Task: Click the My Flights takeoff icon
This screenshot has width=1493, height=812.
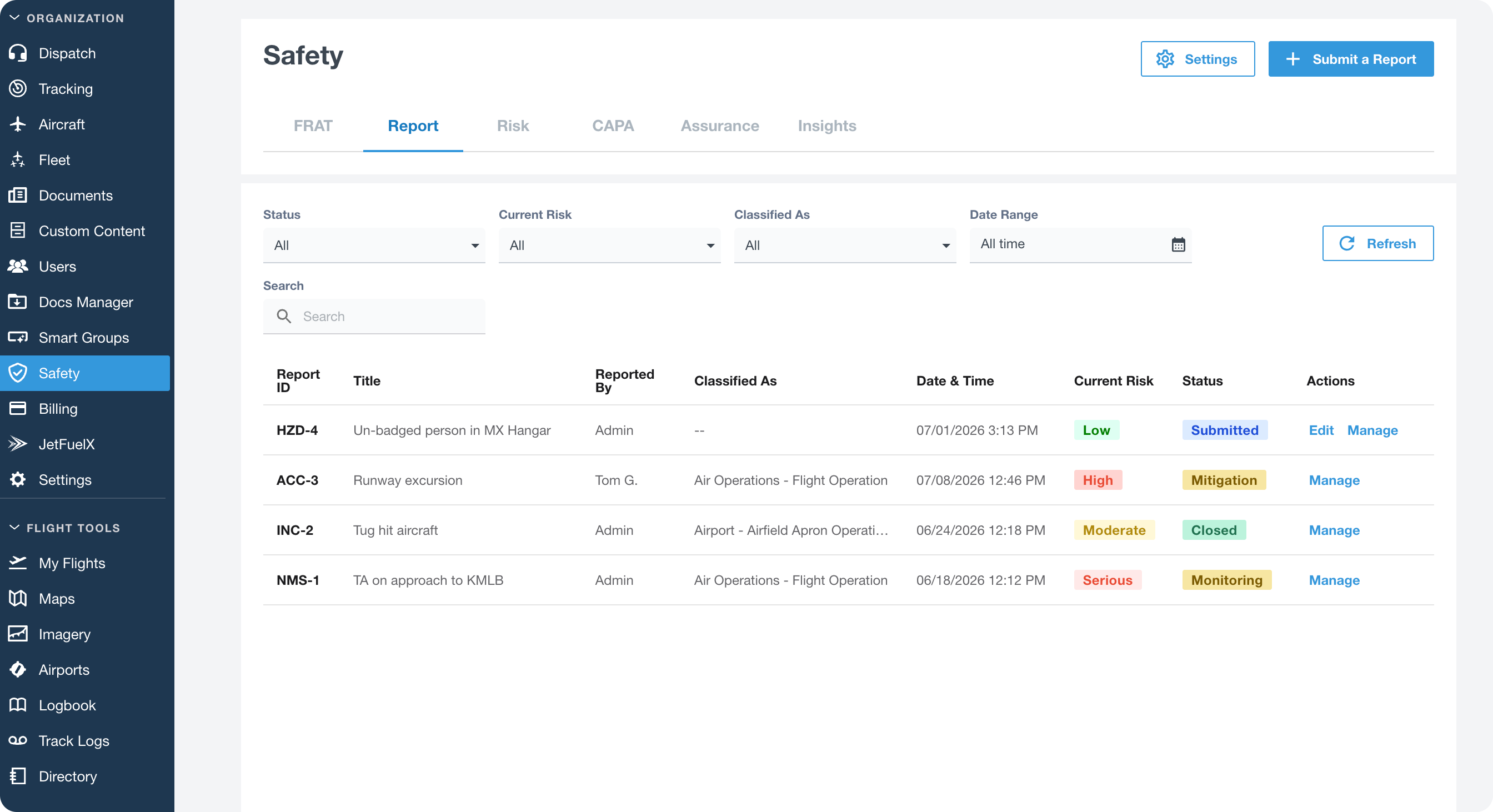Action: tap(18, 563)
